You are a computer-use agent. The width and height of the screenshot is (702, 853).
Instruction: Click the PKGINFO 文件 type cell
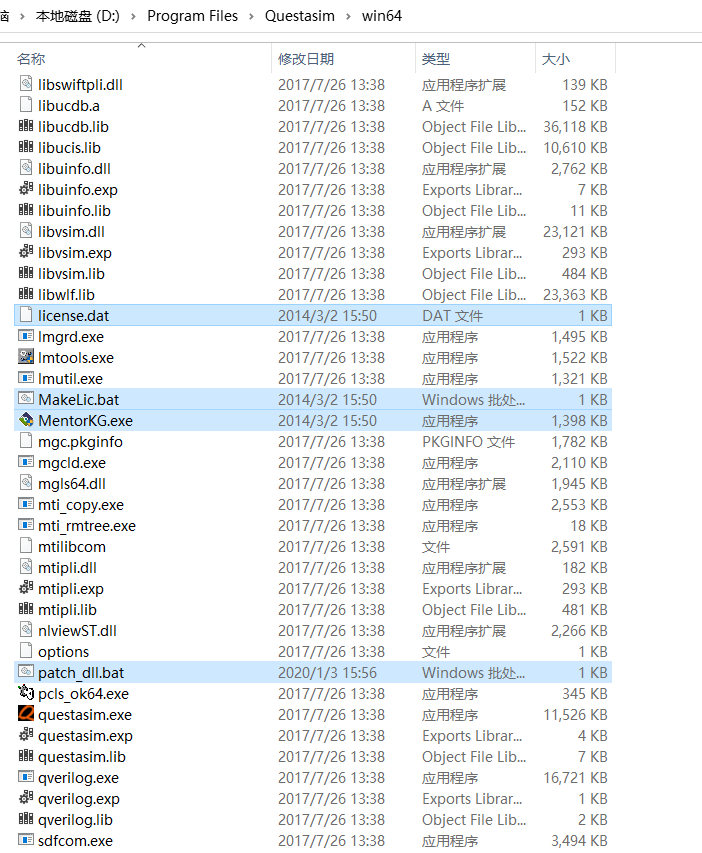click(x=469, y=442)
